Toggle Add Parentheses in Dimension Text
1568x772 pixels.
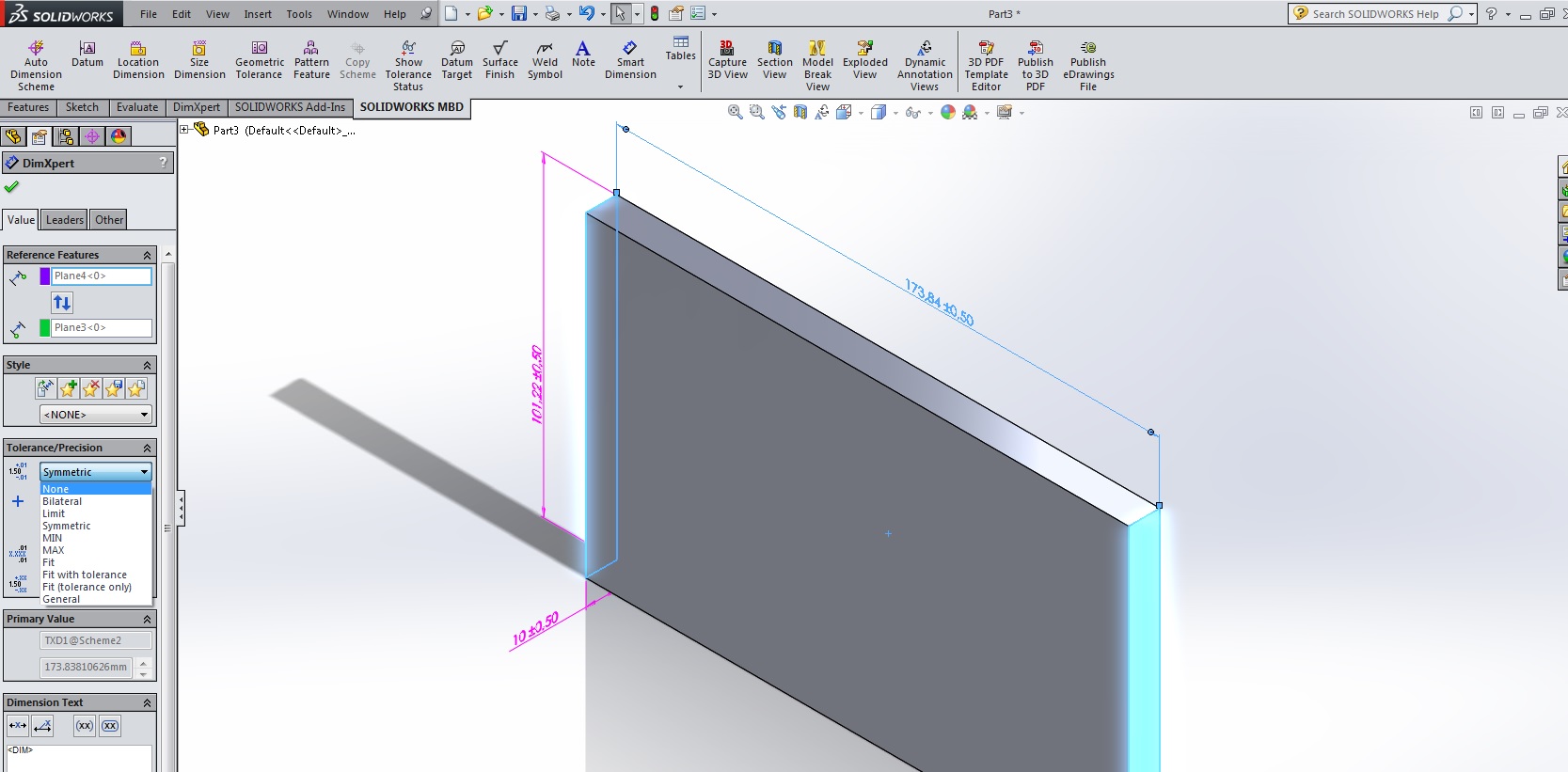85,726
